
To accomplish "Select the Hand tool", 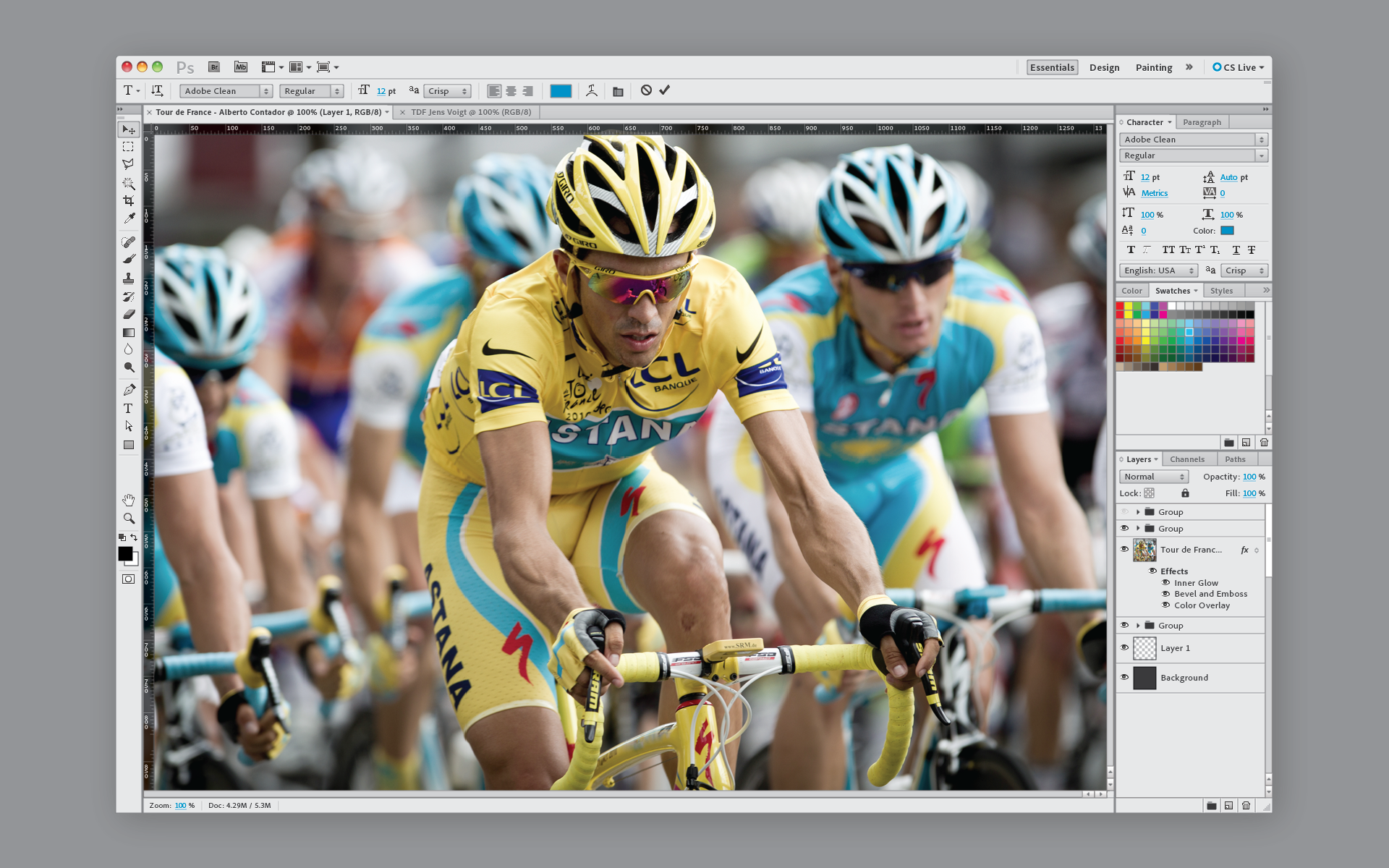I will (x=129, y=500).
